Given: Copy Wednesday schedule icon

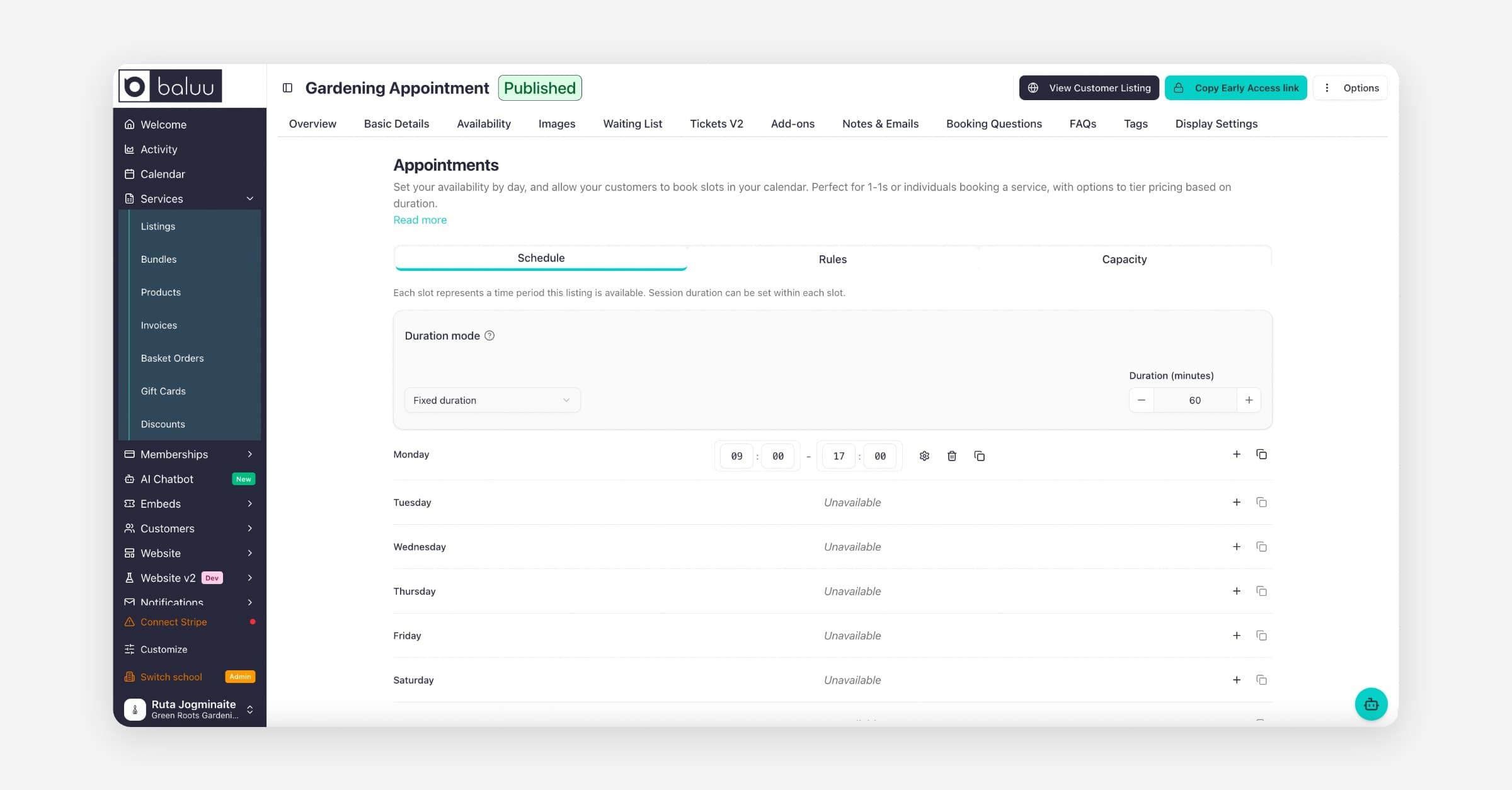Looking at the screenshot, I should (1261, 547).
